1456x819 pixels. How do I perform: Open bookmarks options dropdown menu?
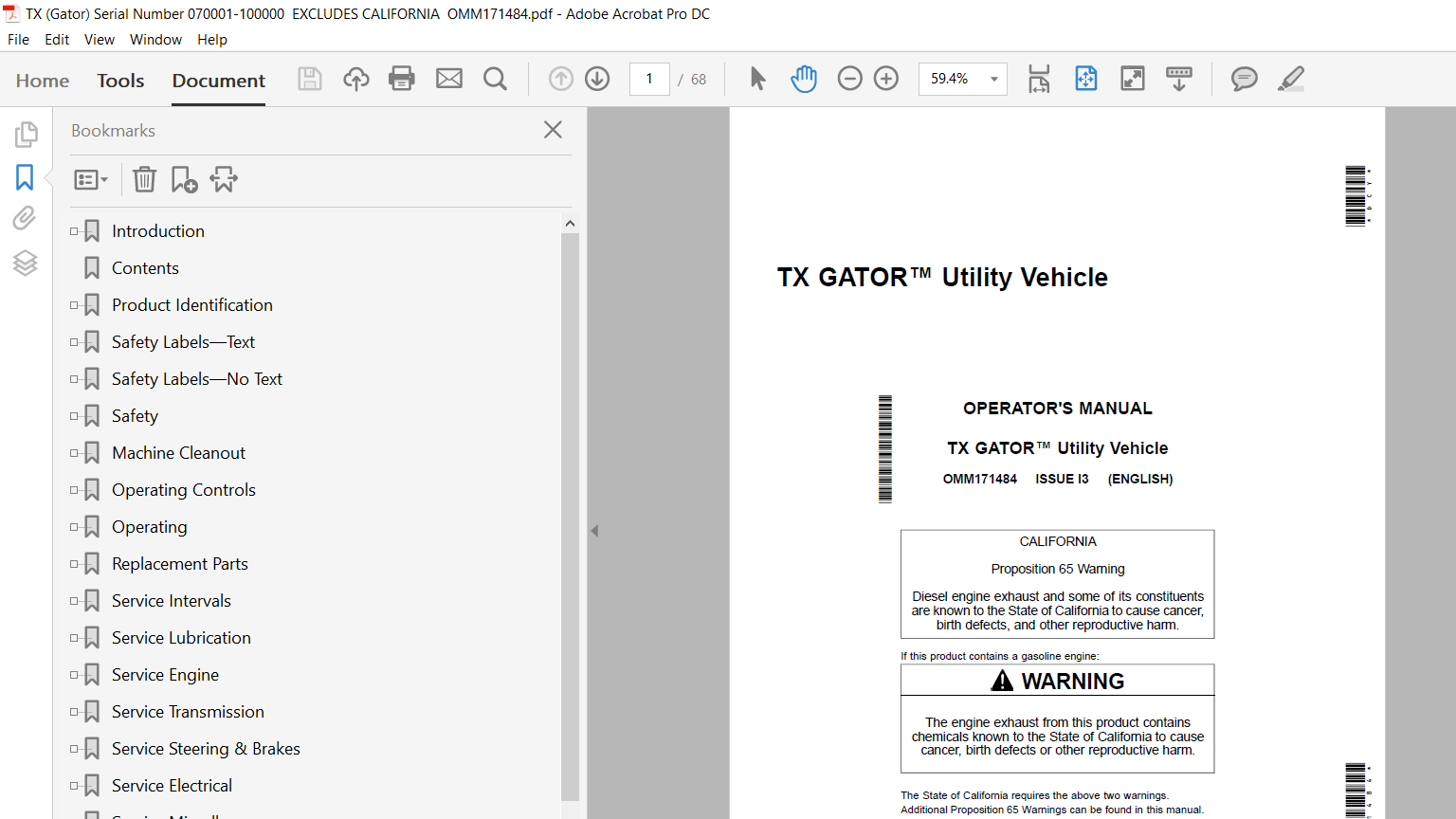[91, 179]
